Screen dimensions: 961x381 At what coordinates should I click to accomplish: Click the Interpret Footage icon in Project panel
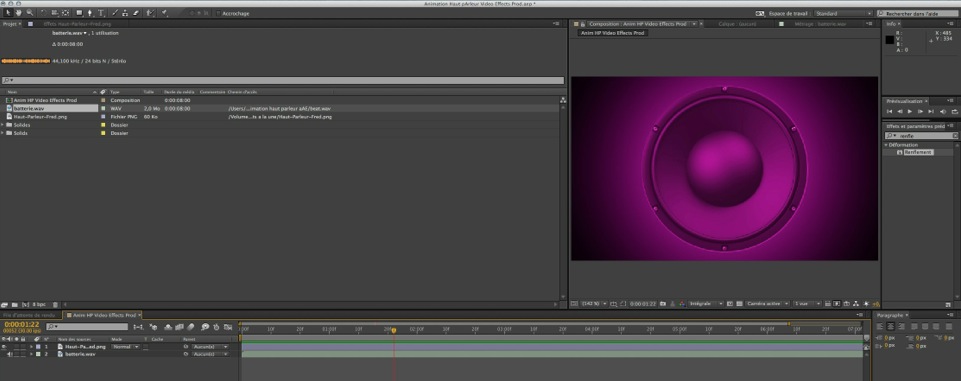point(5,304)
